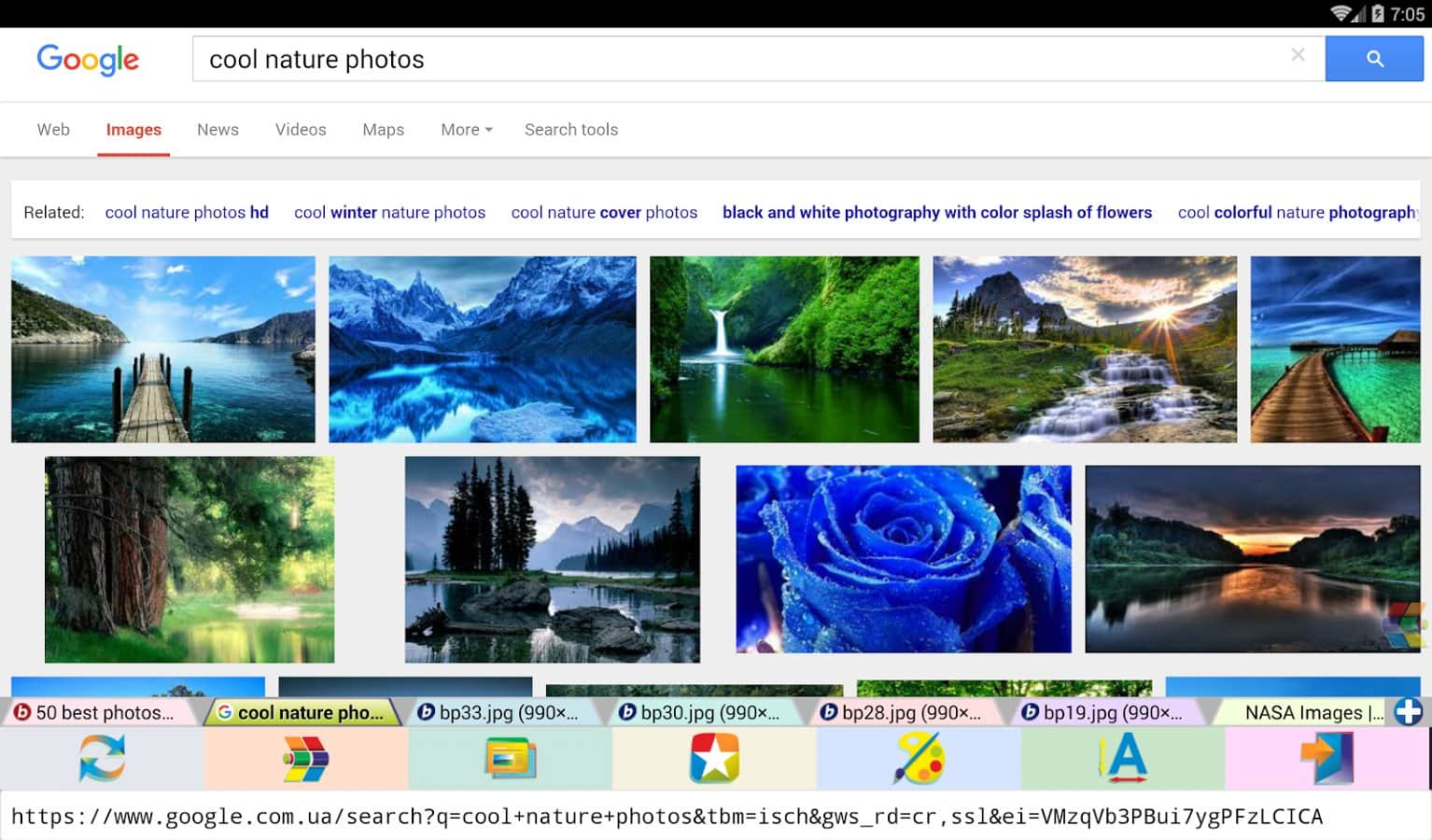Open the blue rose image thumbnail
The width and height of the screenshot is (1432, 840).
coord(903,558)
